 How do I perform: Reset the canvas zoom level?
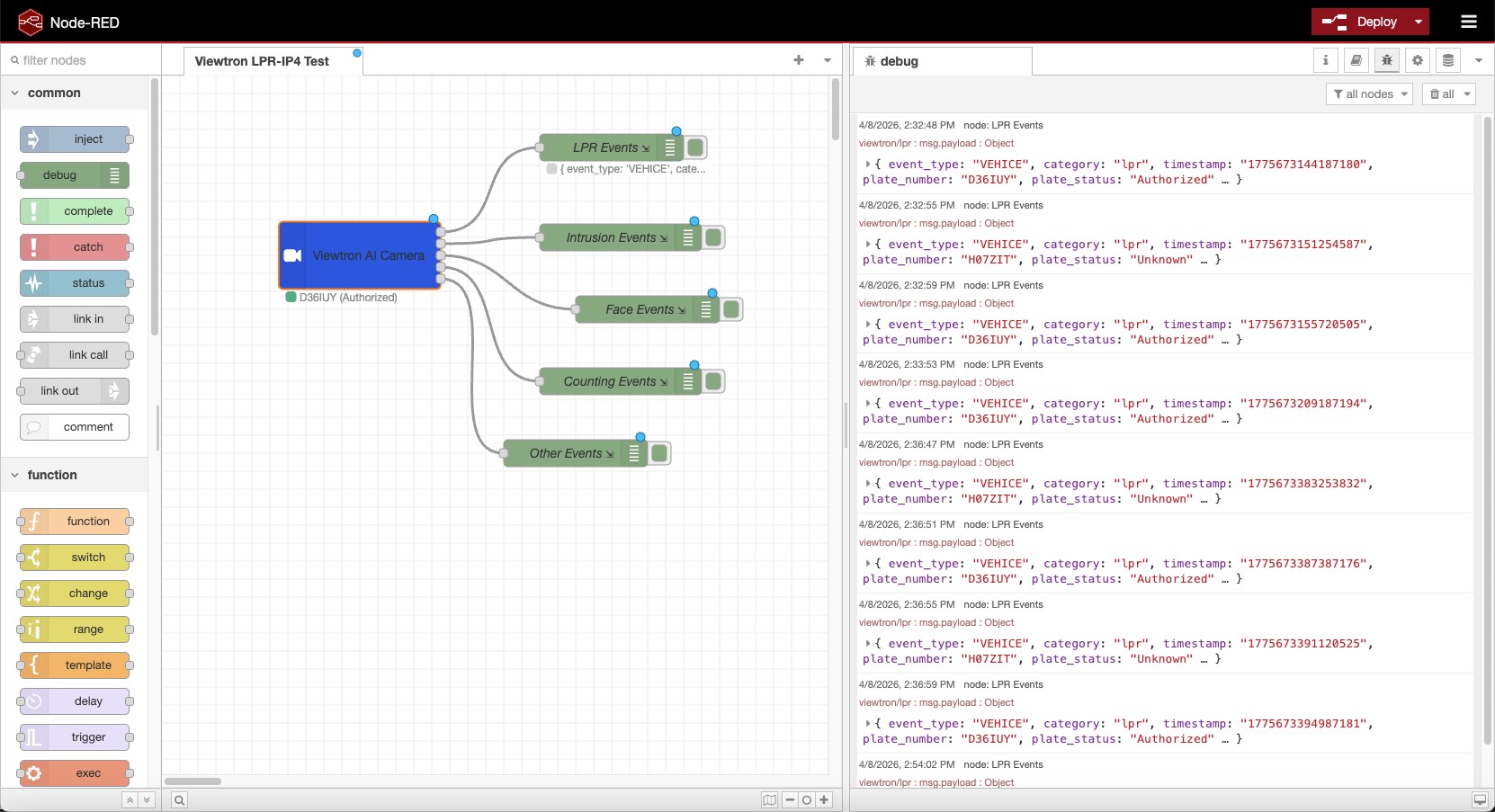808,799
